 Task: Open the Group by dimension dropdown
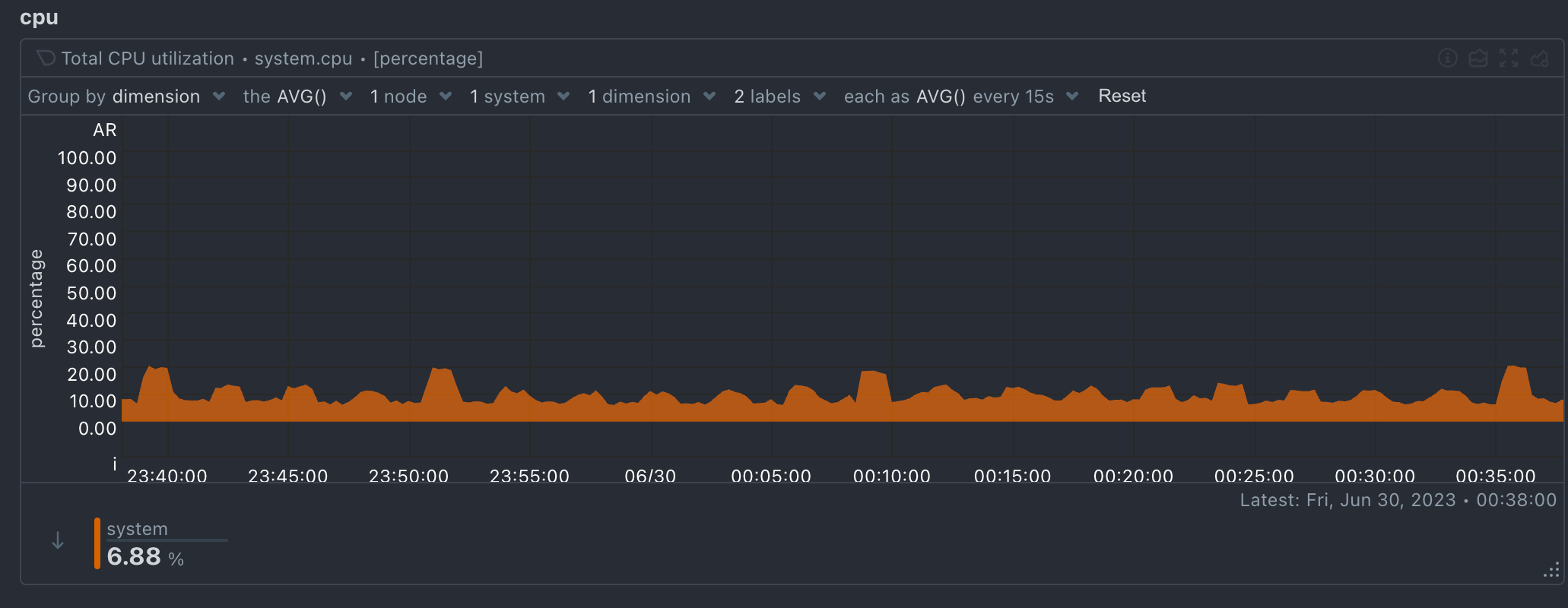(x=126, y=97)
